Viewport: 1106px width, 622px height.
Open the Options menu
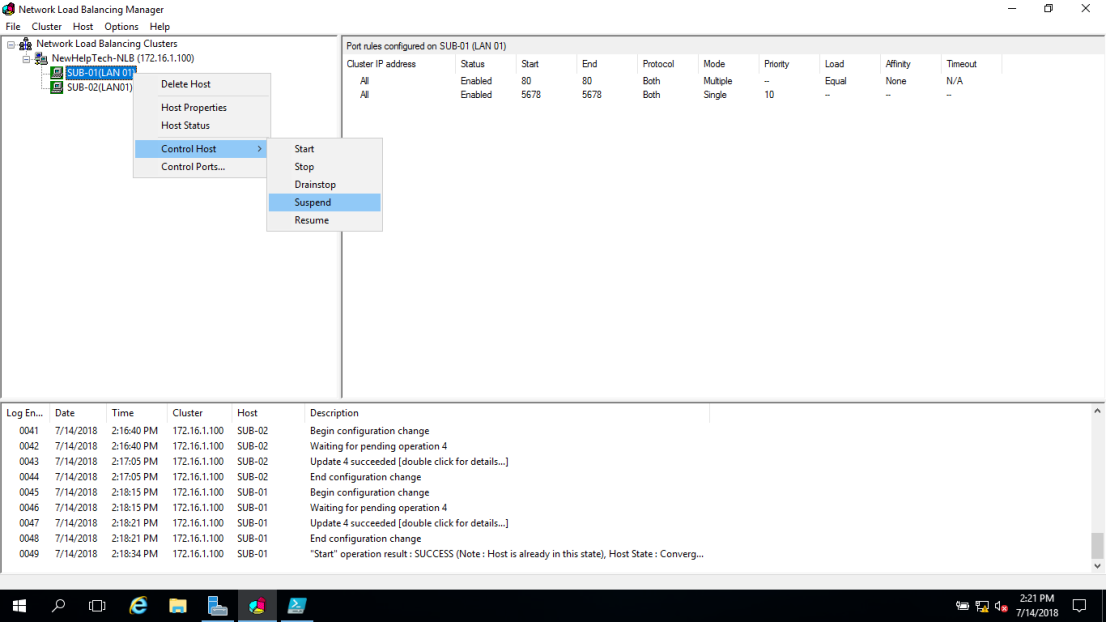point(121,27)
